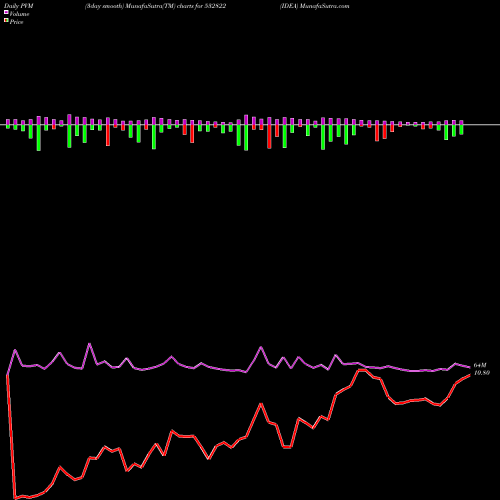Click the '(3day smooth) MunafaSutra(TM) charts for 532822' heading
The image size is (500, 500).
tap(155, 6)
